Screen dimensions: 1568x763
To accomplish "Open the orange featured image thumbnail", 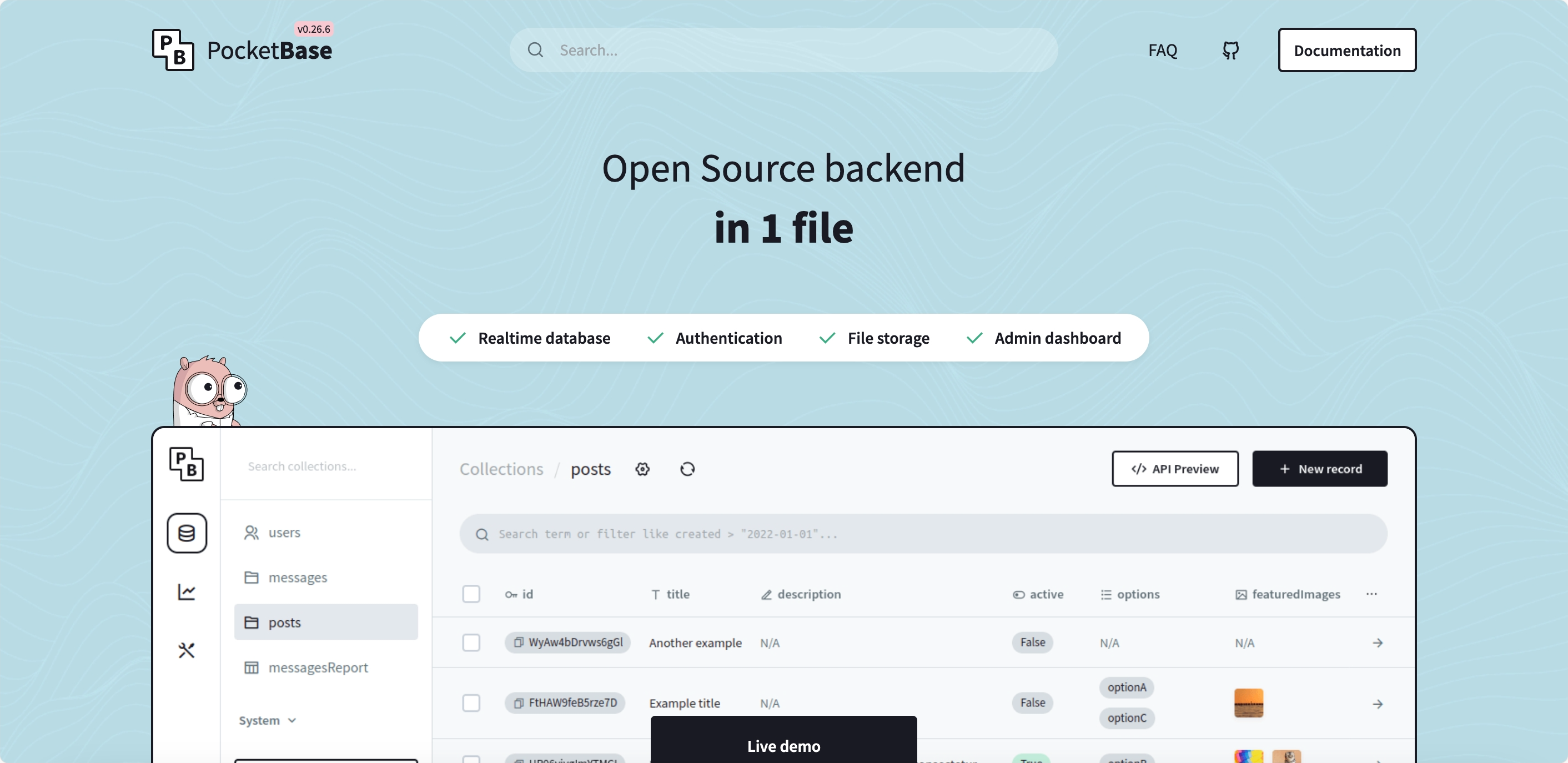I will [x=1248, y=704].
